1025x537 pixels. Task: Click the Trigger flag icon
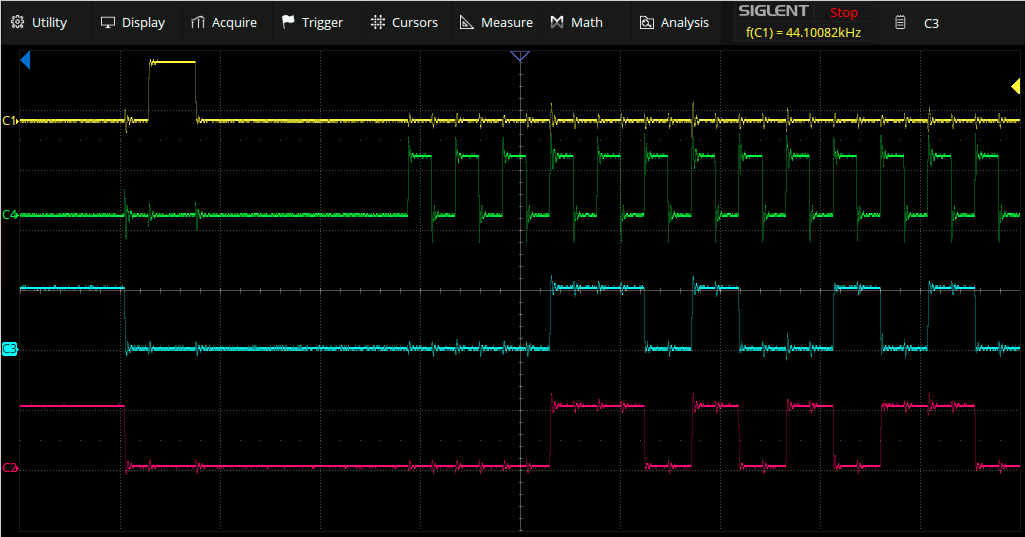[288, 22]
